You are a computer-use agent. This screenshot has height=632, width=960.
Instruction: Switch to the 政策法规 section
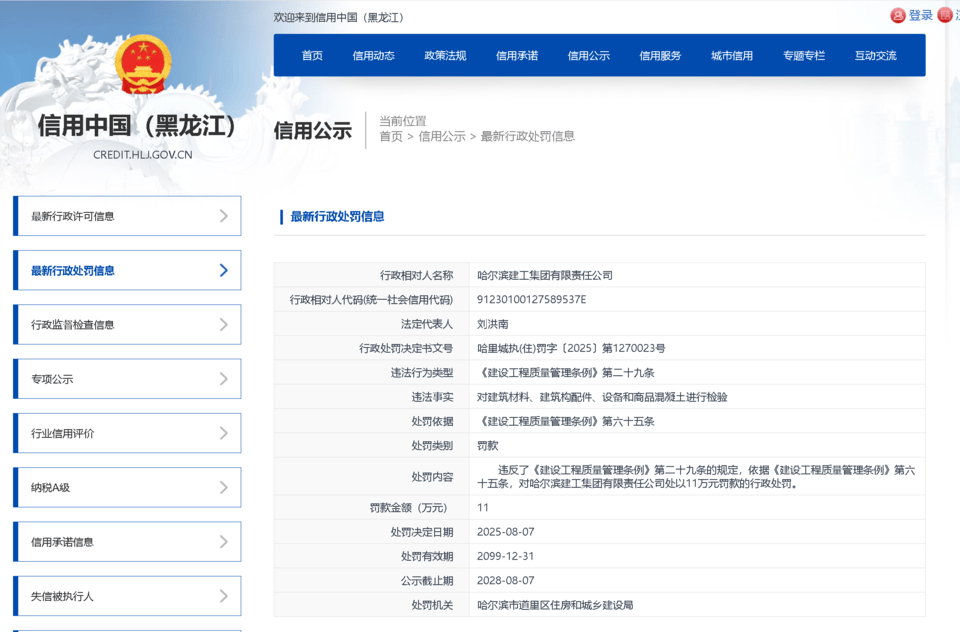click(443, 55)
